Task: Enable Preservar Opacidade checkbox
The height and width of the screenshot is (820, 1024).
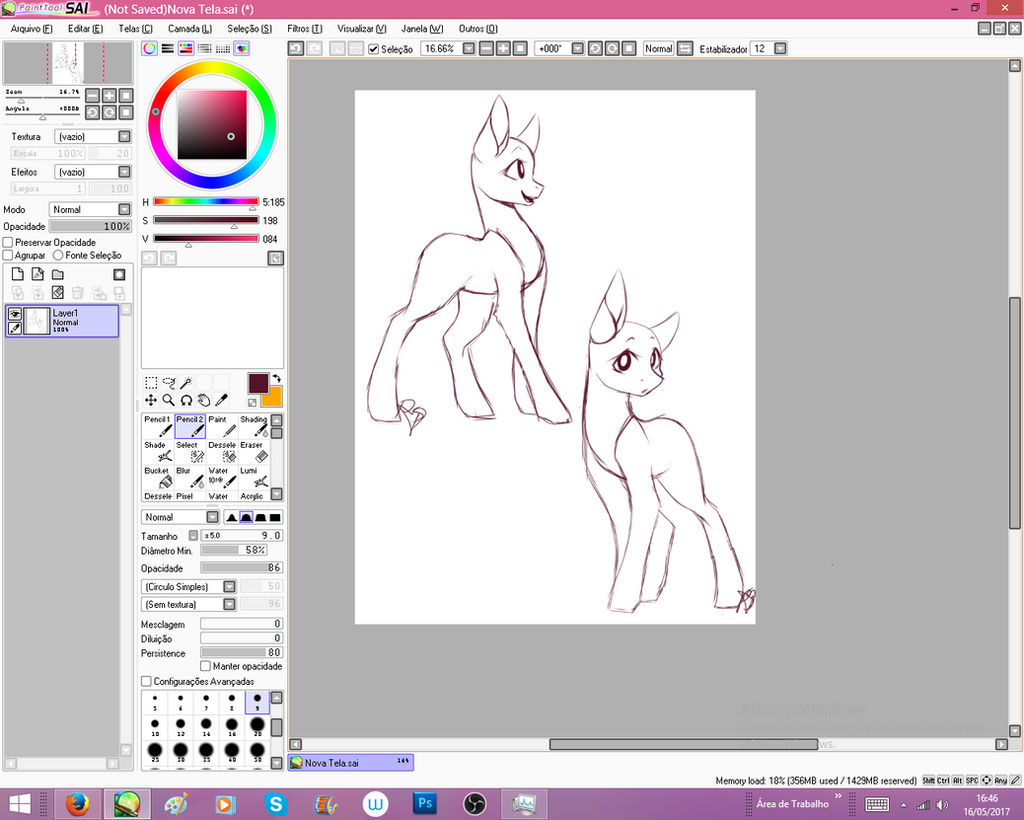Action: pyautogui.click(x=8, y=242)
